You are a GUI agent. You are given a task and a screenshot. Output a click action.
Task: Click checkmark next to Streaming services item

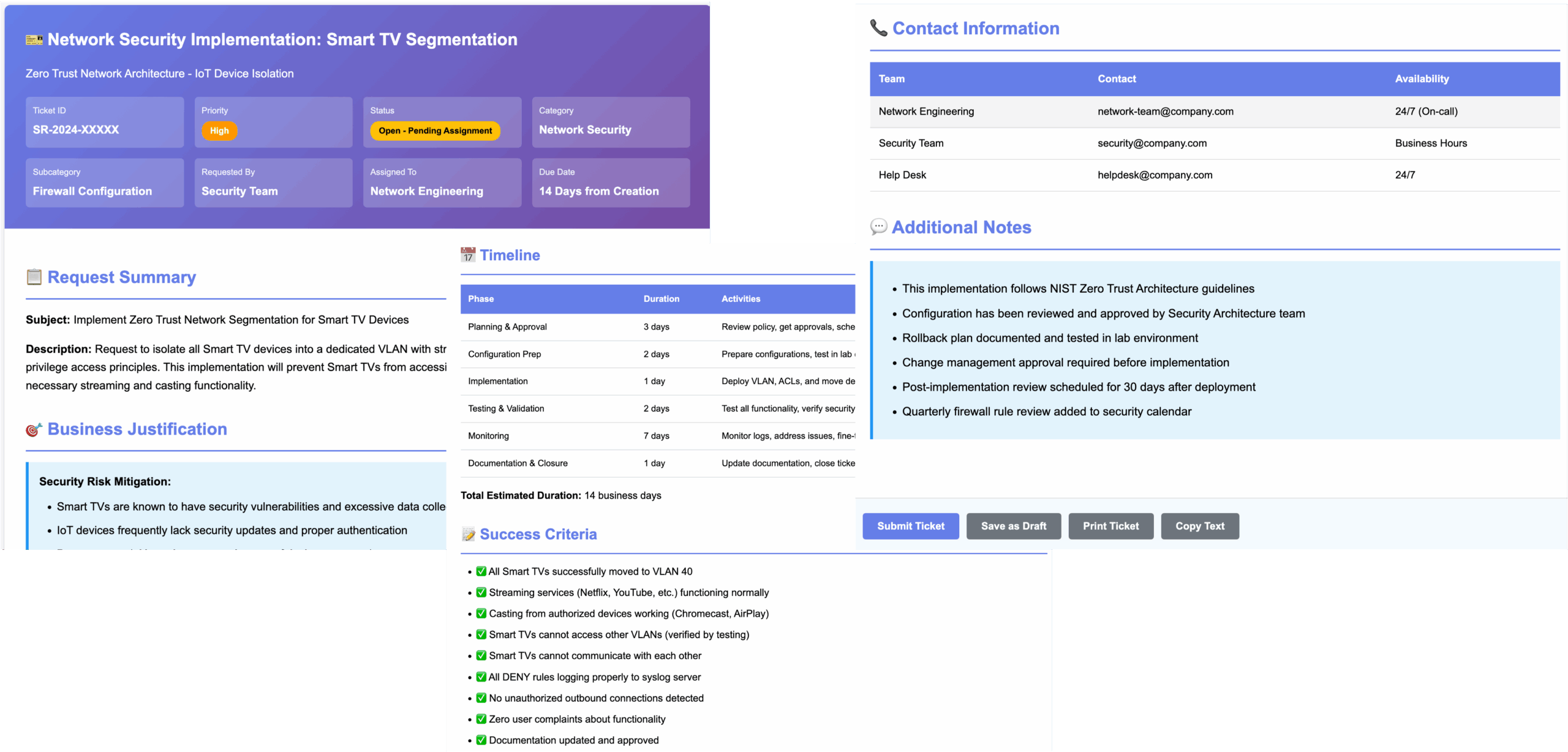pos(481,592)
